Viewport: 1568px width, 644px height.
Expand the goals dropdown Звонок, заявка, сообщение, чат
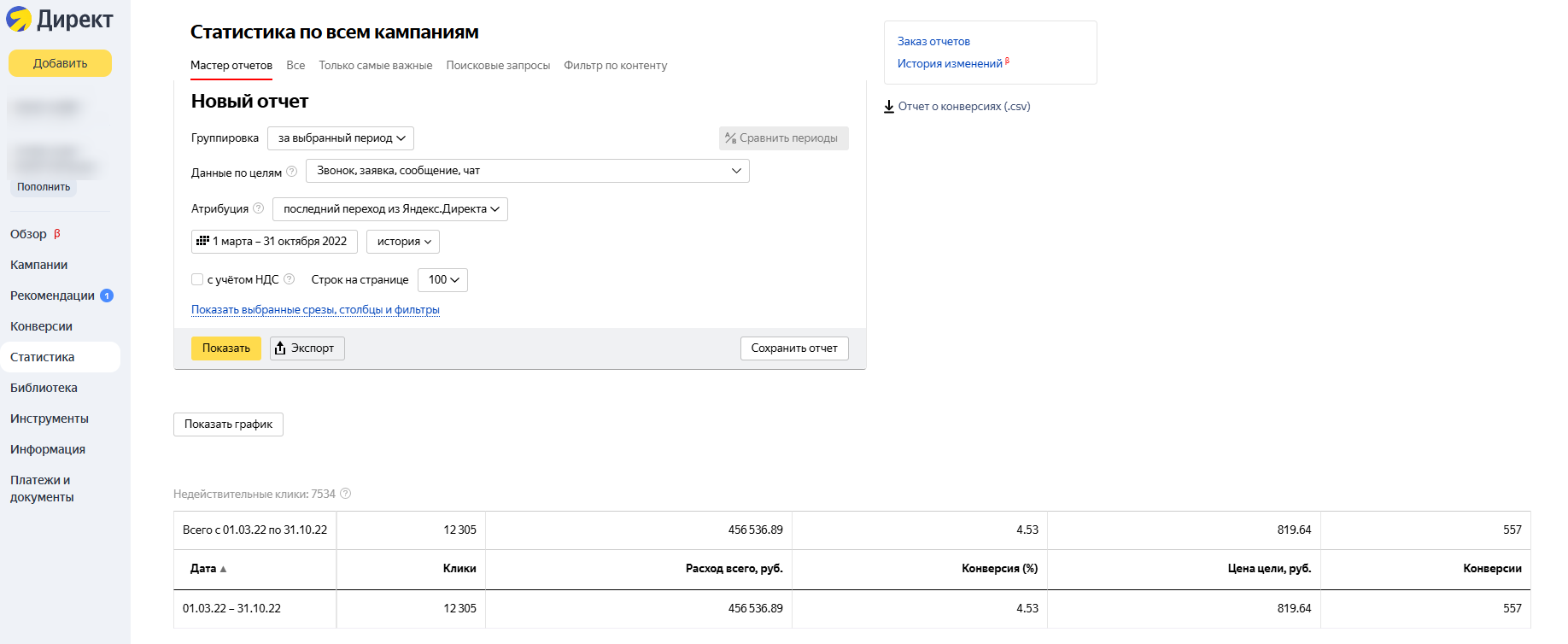tap(527, 171)
